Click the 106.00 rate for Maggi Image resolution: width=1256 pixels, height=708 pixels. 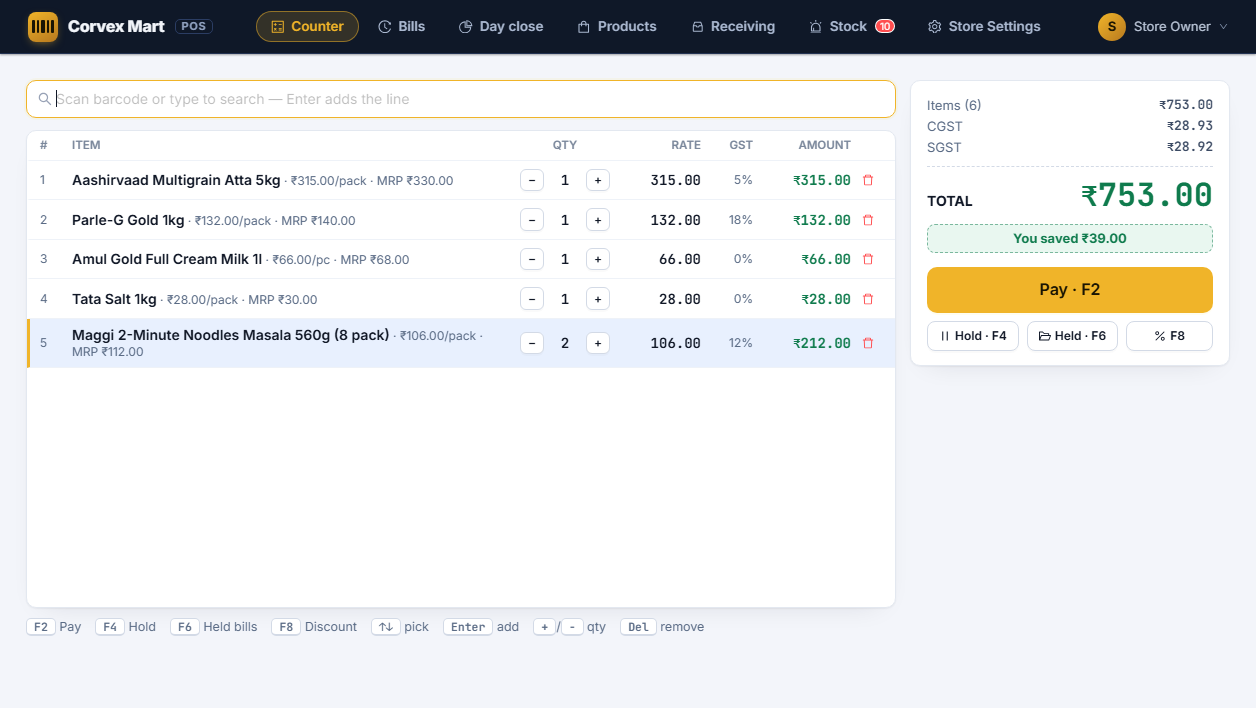tap(675, 343)
